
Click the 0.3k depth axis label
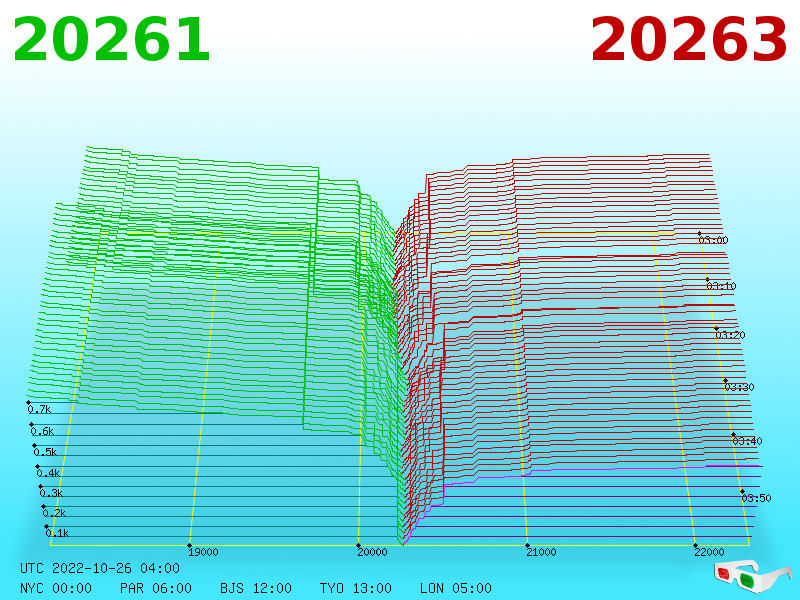pyautogui.click(x=51, y=493)
